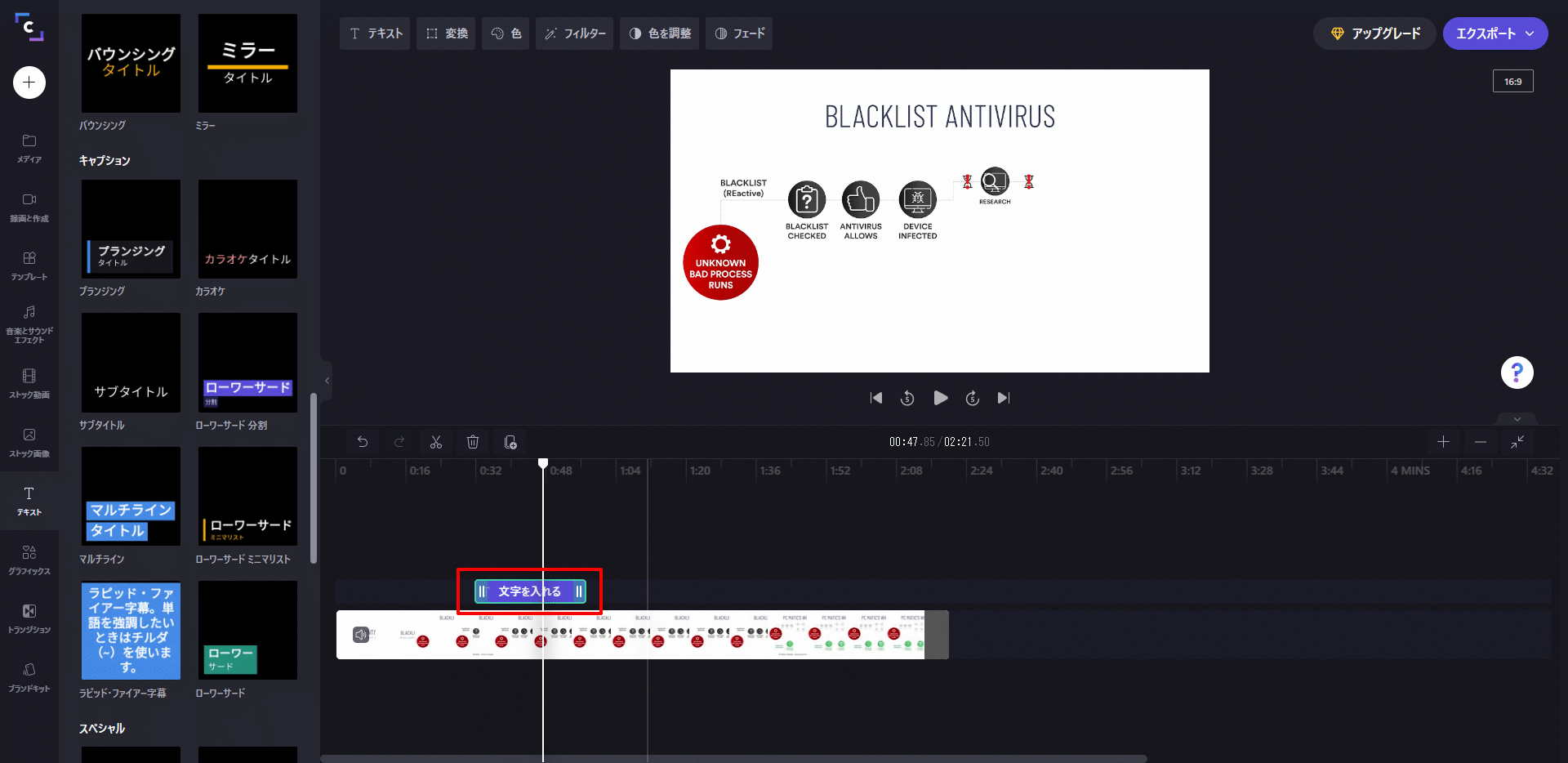This screenshot has height=763, width=1568.
Task: Skip to the start of the video
Action: pyautogui.click(x=876, y=398)
